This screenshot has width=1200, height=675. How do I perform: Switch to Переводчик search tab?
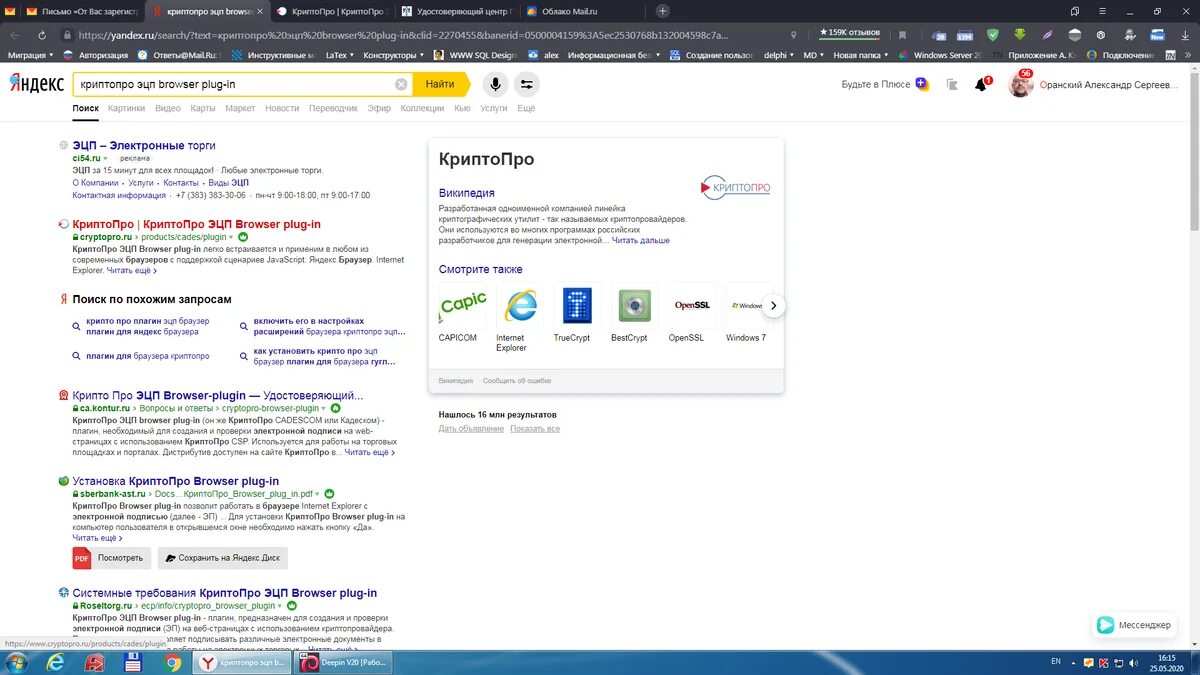coord(333,108)
